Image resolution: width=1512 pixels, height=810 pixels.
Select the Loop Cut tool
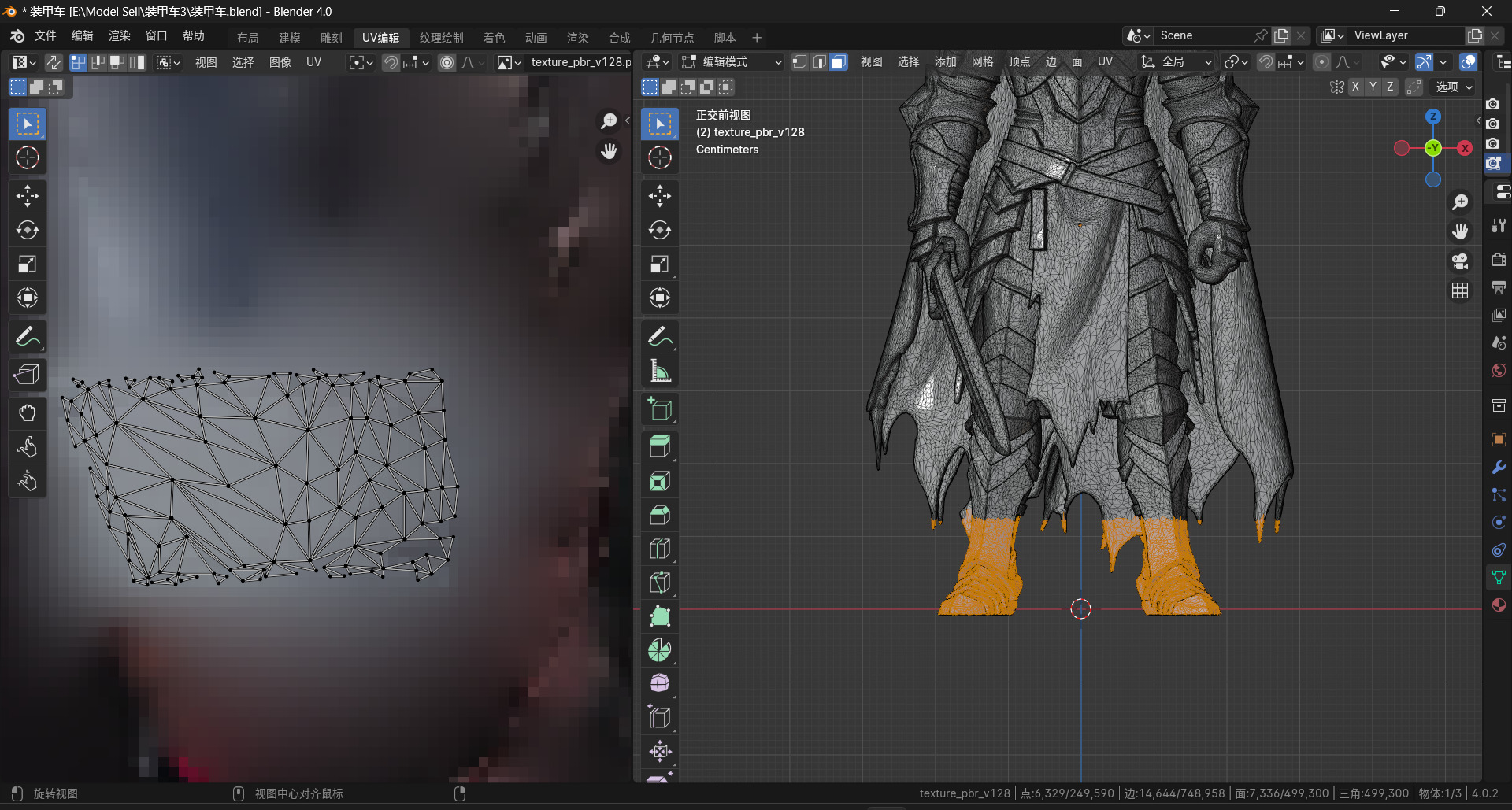[660, 549]
